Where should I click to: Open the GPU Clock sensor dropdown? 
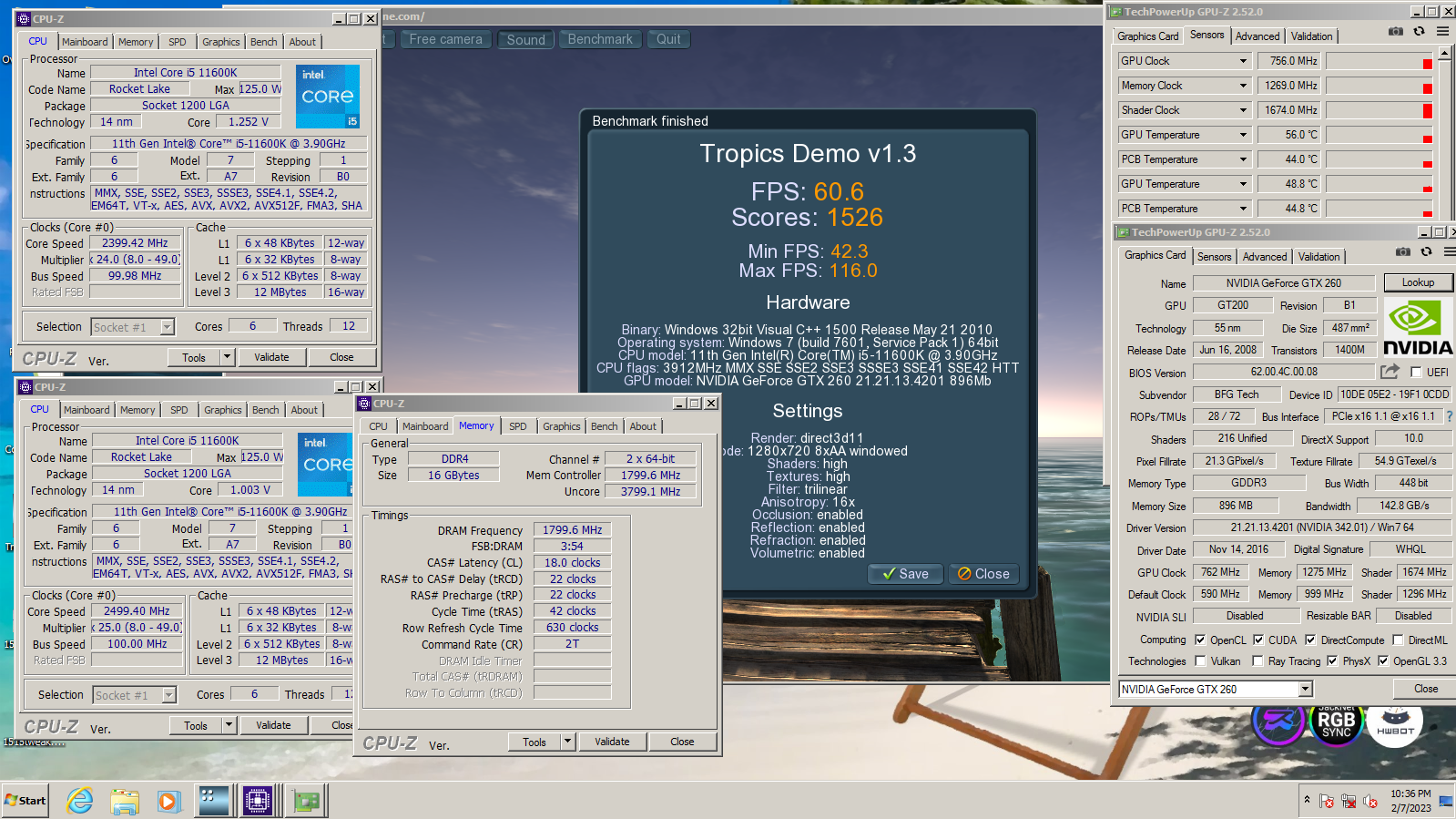1243,61
